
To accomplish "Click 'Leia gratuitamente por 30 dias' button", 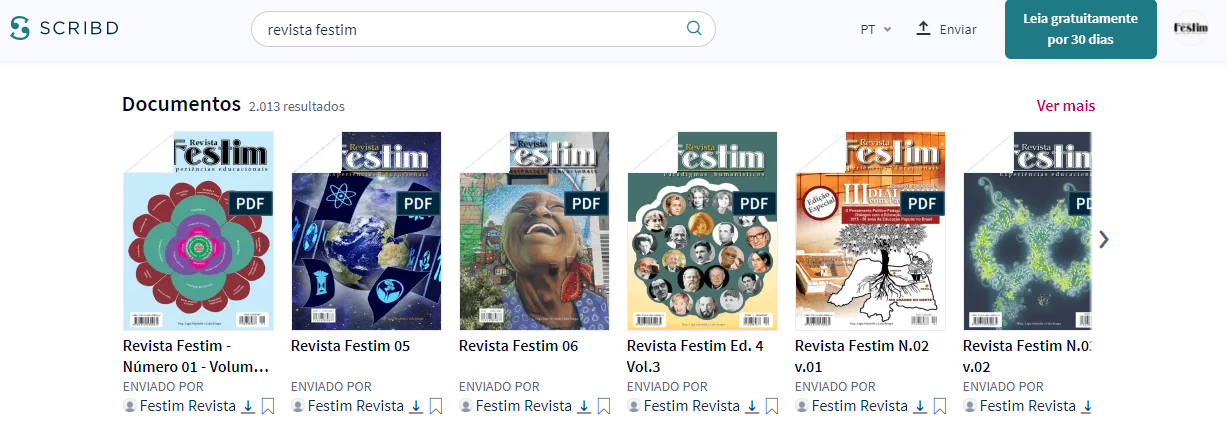I will 1081,29.
